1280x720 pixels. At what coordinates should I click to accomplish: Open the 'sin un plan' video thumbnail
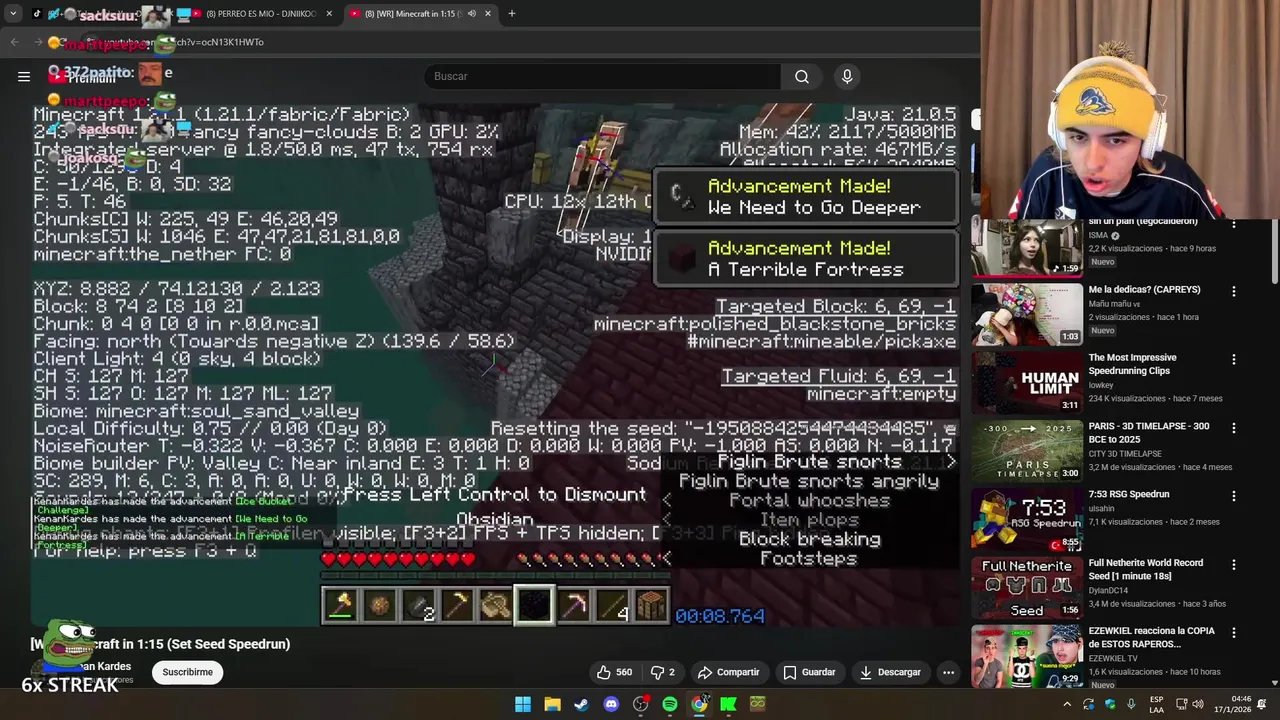(x=1027, y=248)
